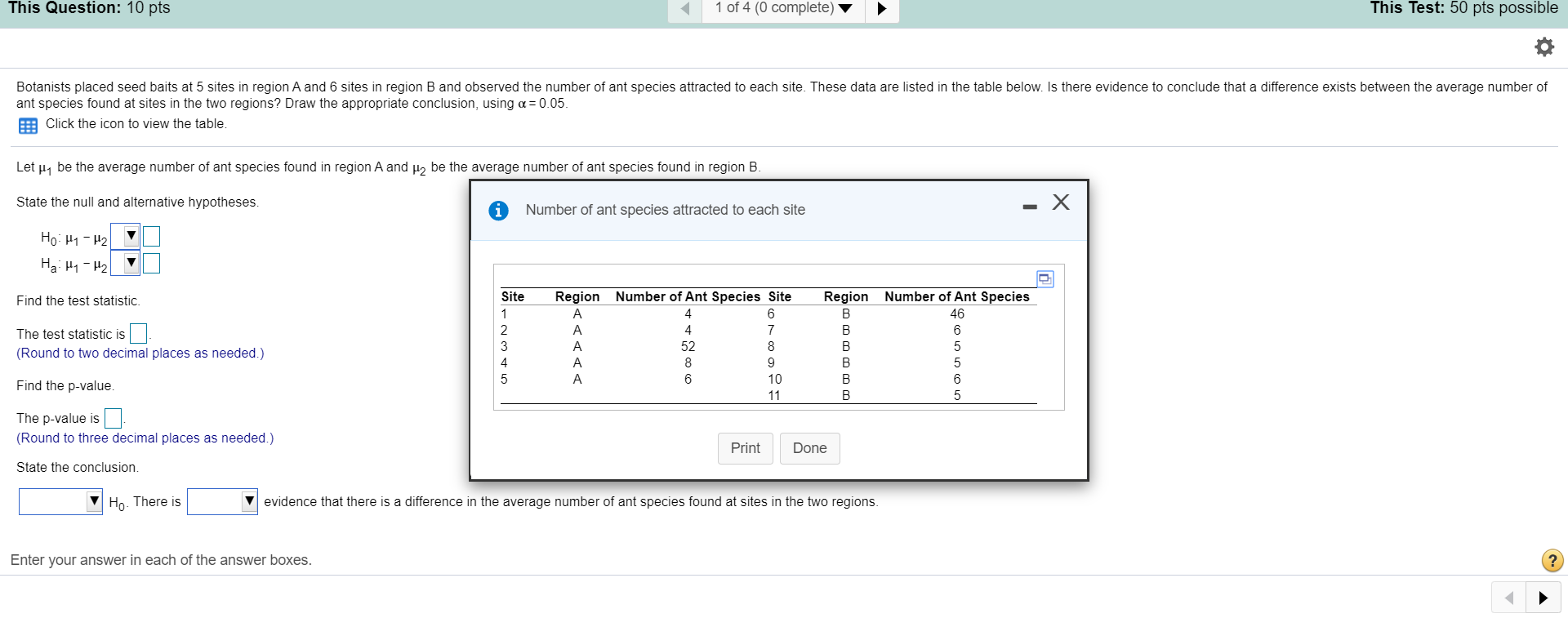Click 'State the null and alternative hypotheses.' label
The height and width of the screenshot is (618, 1568).
(138, 202)
